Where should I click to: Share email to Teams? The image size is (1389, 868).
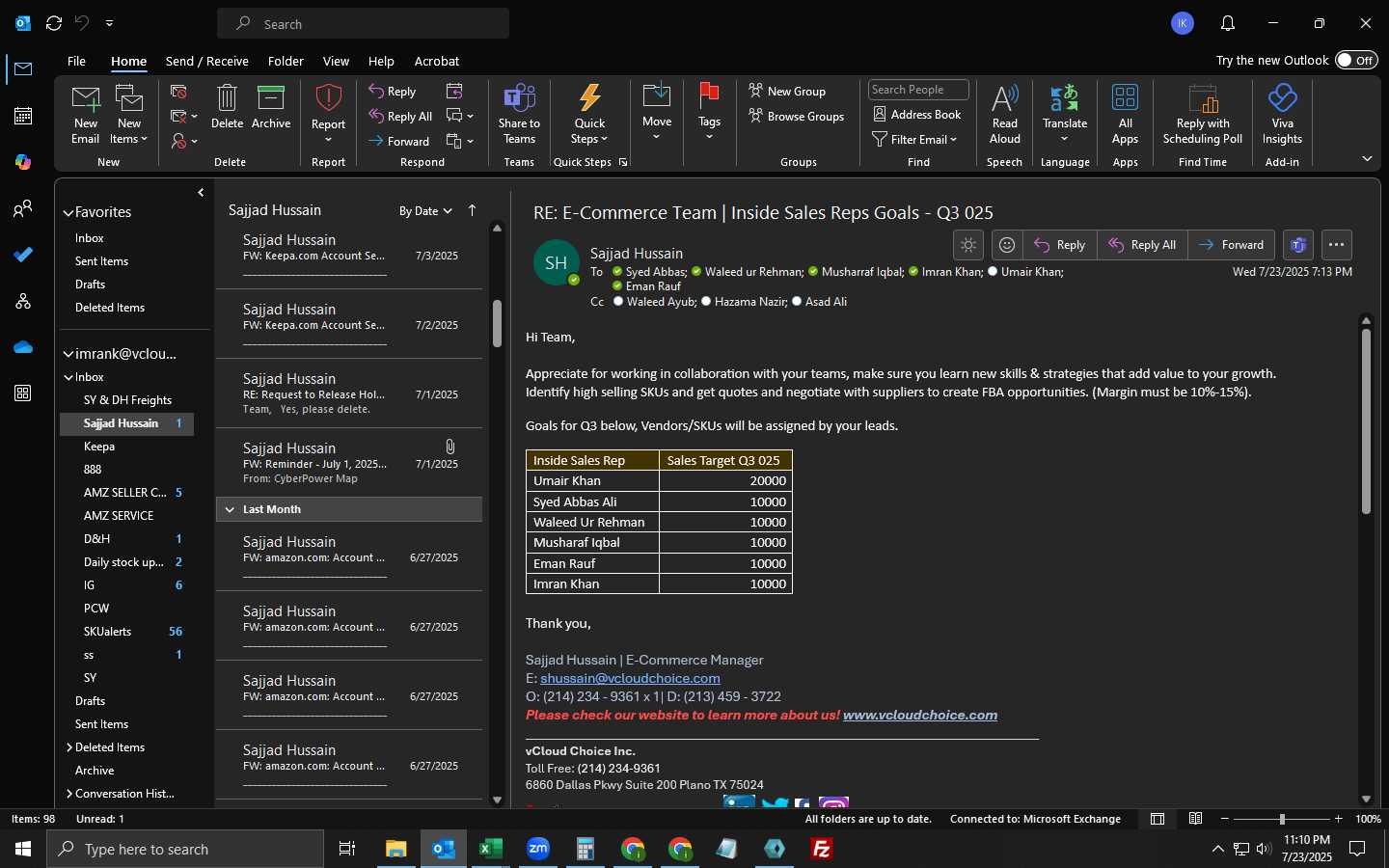[x=519, y=115]
